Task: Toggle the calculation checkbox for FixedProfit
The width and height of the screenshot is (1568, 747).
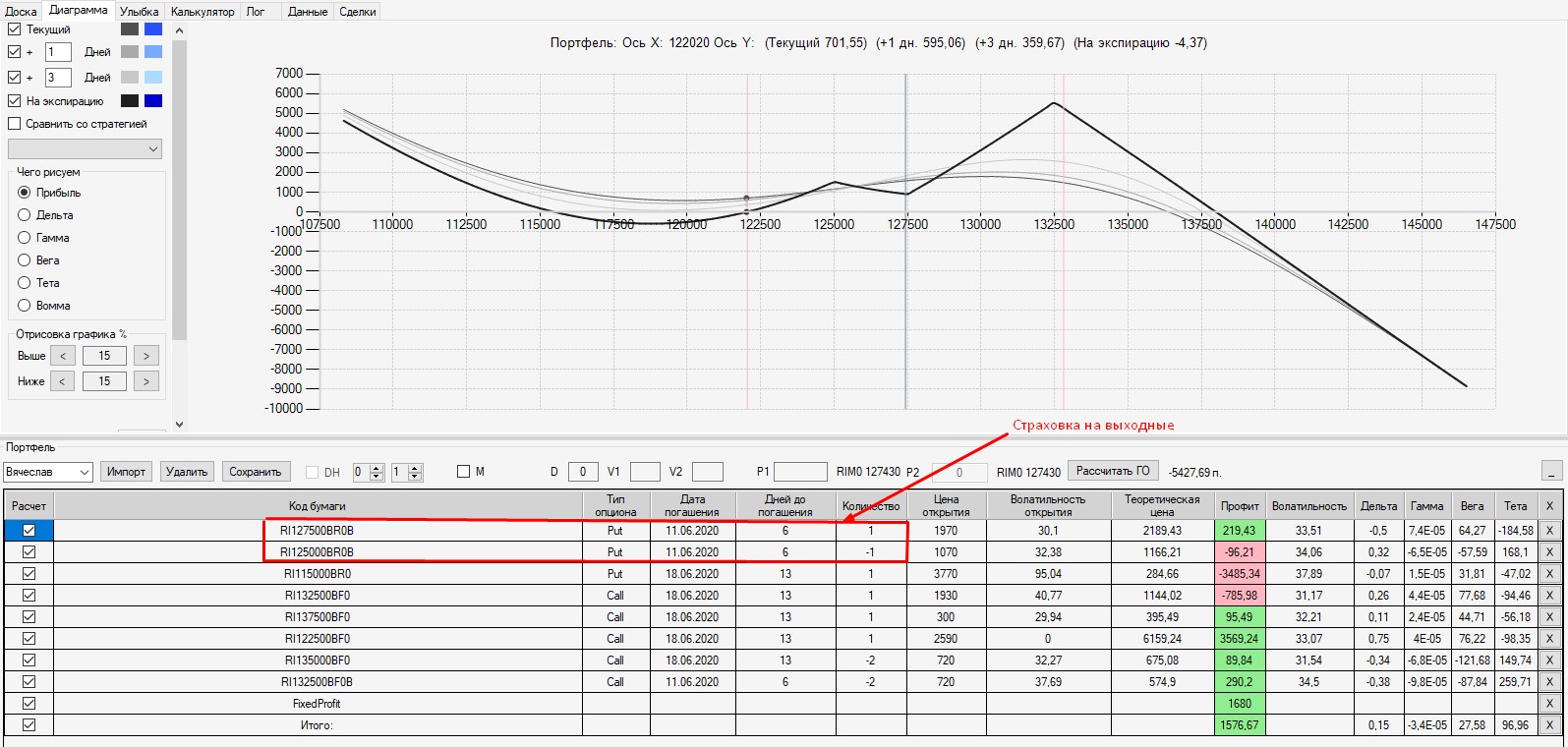Action: coord(29,704)
